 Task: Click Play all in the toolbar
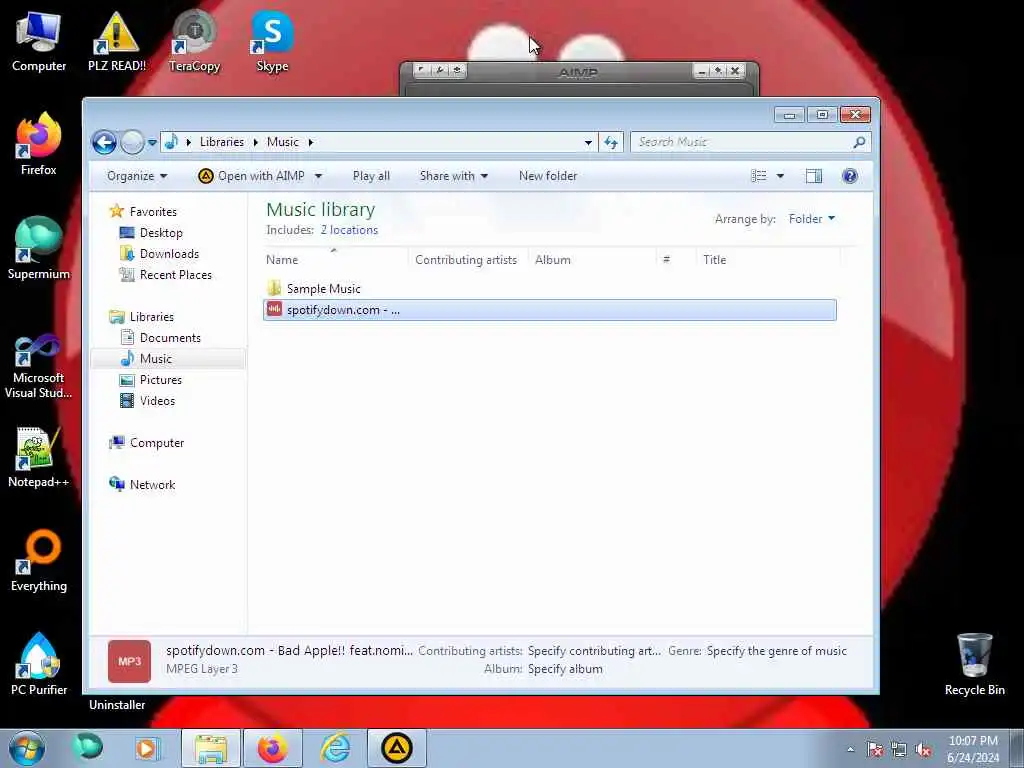click(371, 176)
